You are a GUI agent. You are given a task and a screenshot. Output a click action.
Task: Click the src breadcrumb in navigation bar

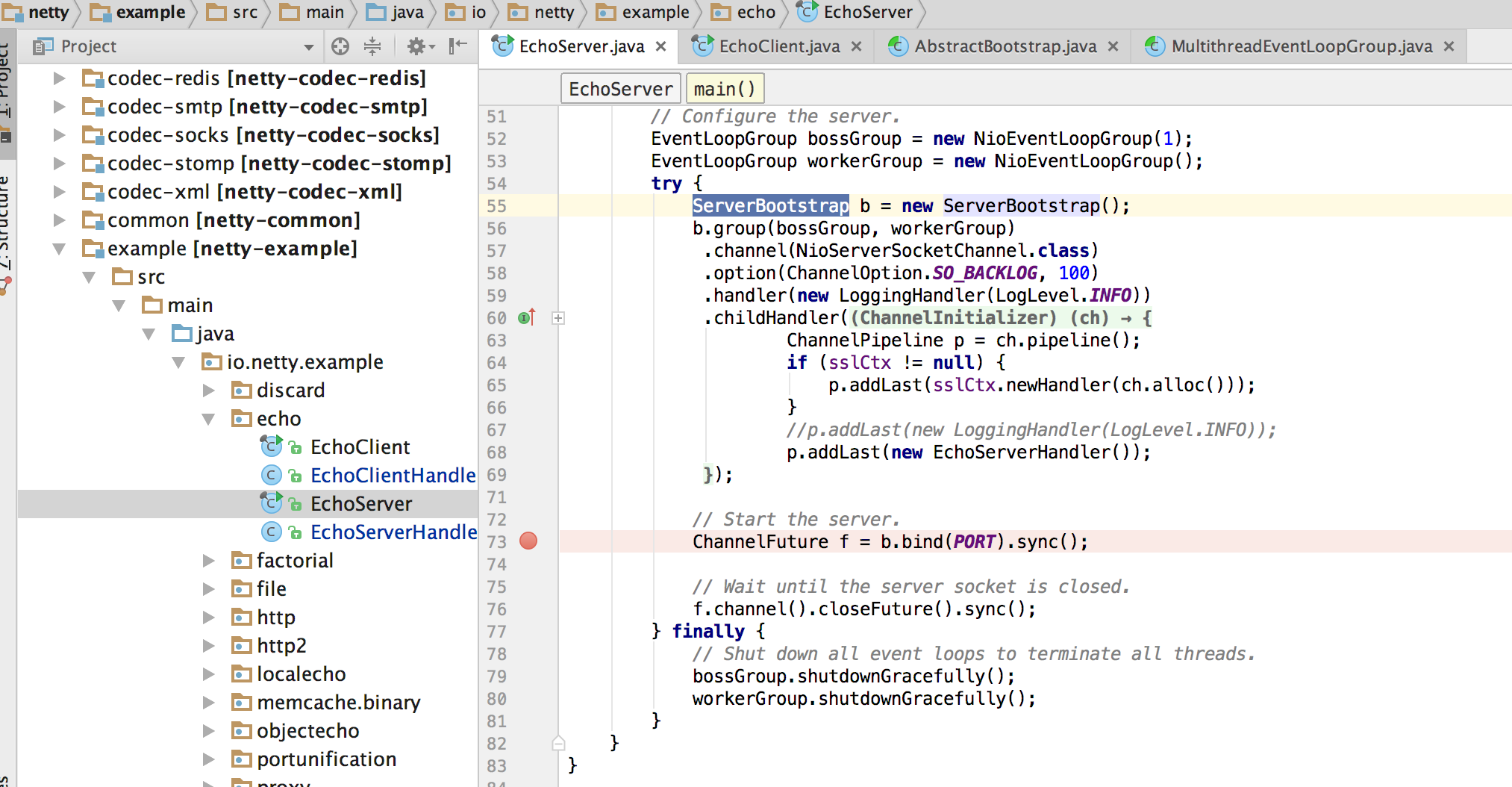(233, 12)
